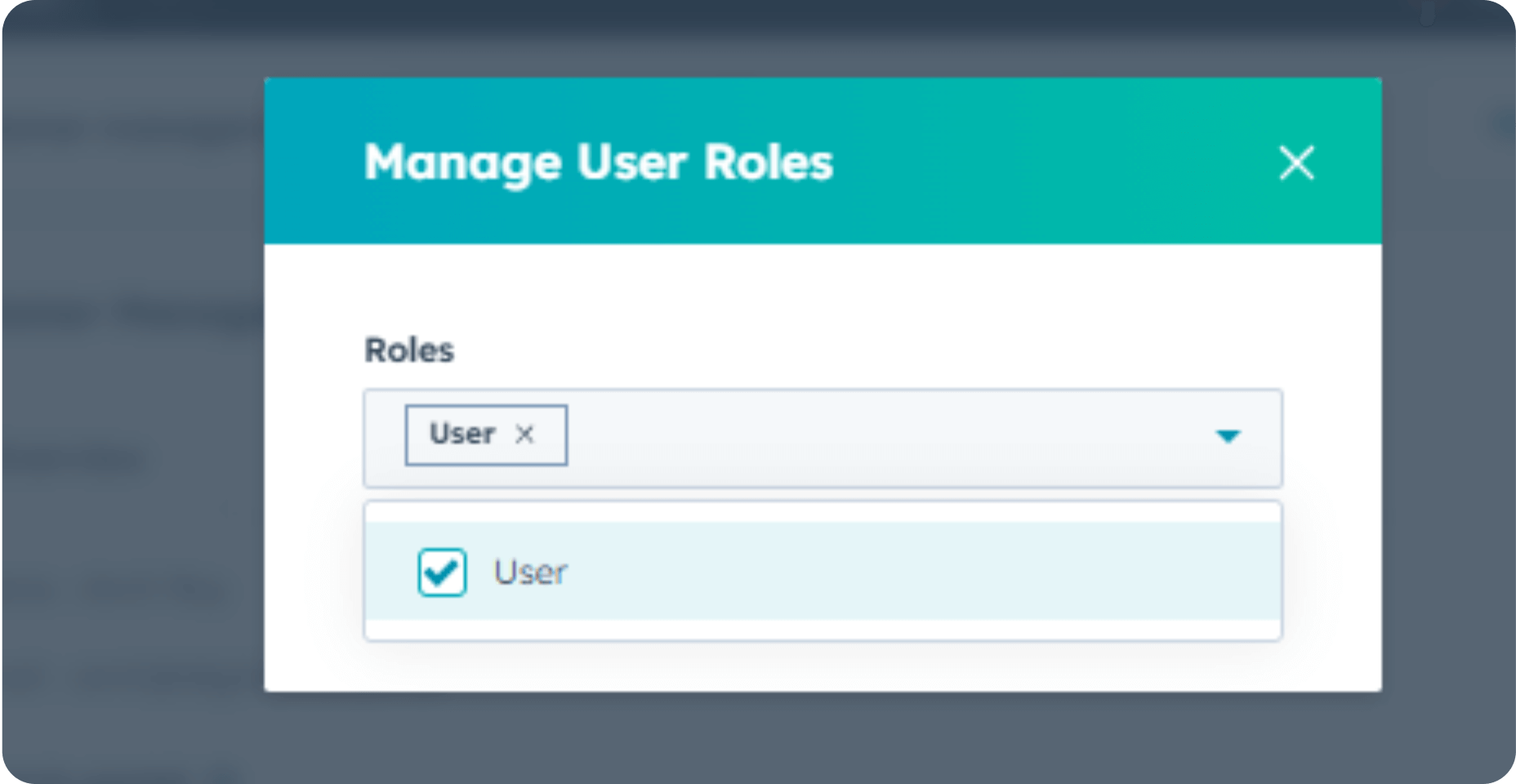Select the User entry in the dropdown list
The height and width of the screenshot is (784, 1516).
(x=529, y=572)
